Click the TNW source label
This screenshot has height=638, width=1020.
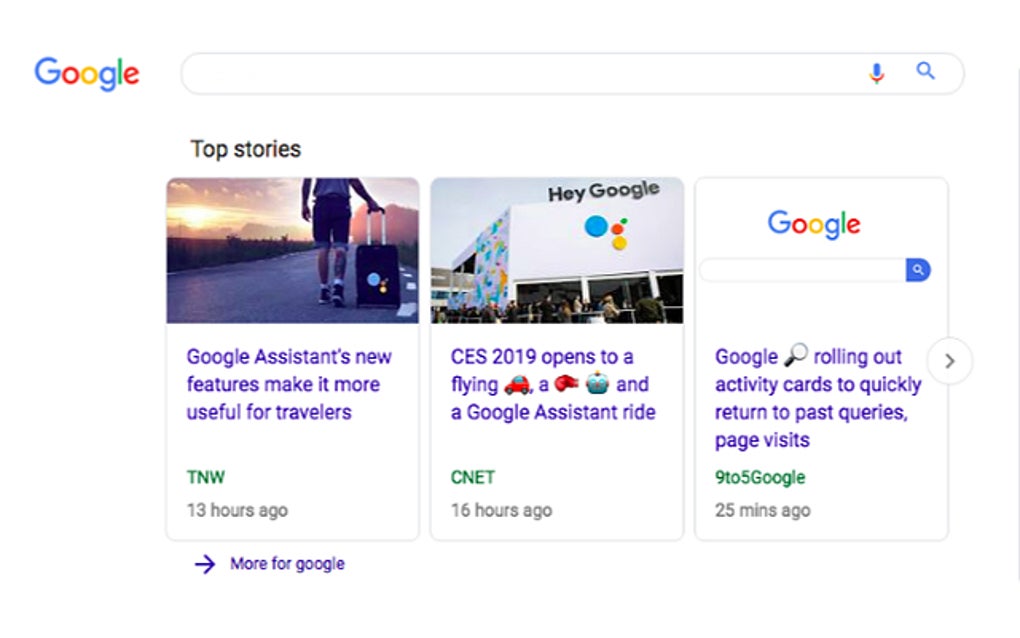click(206, 477)
